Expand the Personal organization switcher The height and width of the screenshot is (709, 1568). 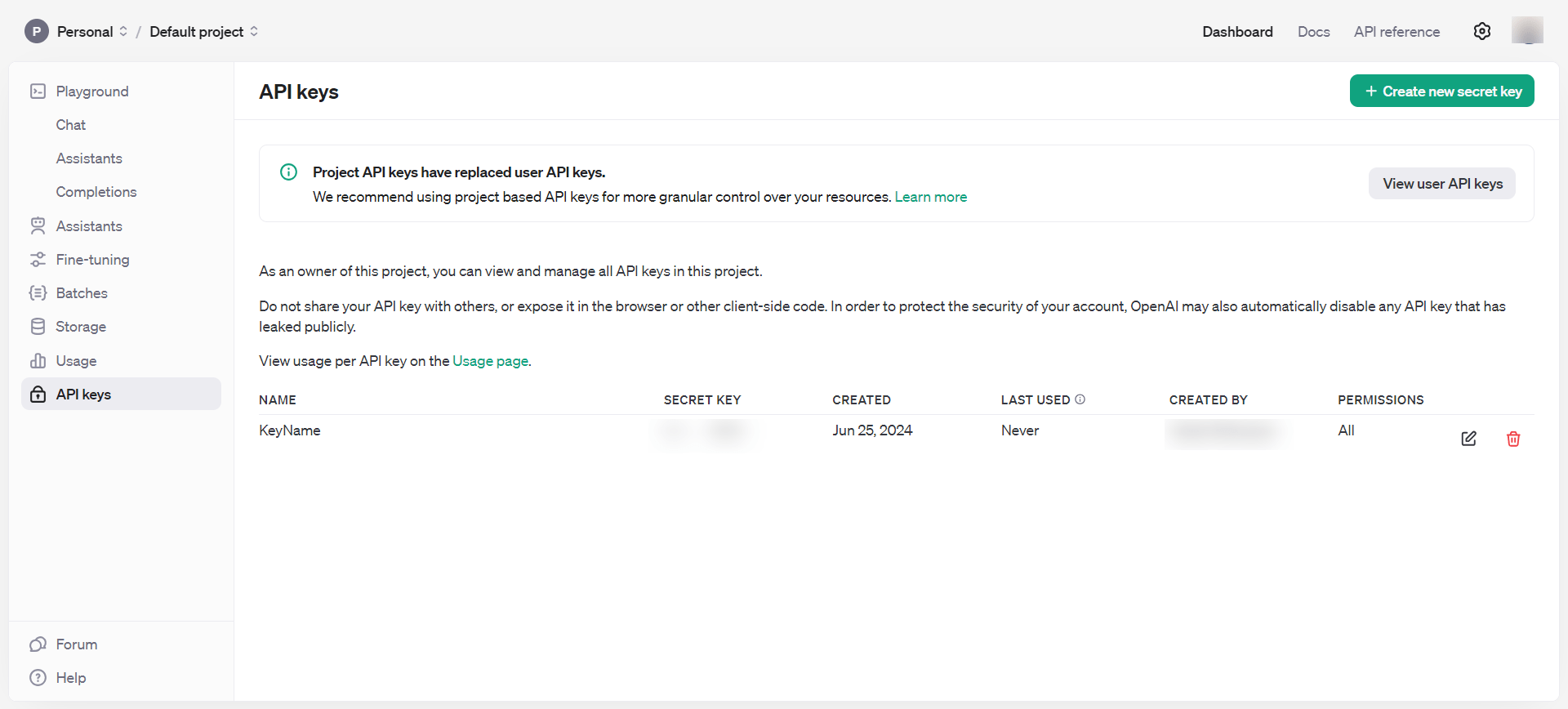[123, 31]
